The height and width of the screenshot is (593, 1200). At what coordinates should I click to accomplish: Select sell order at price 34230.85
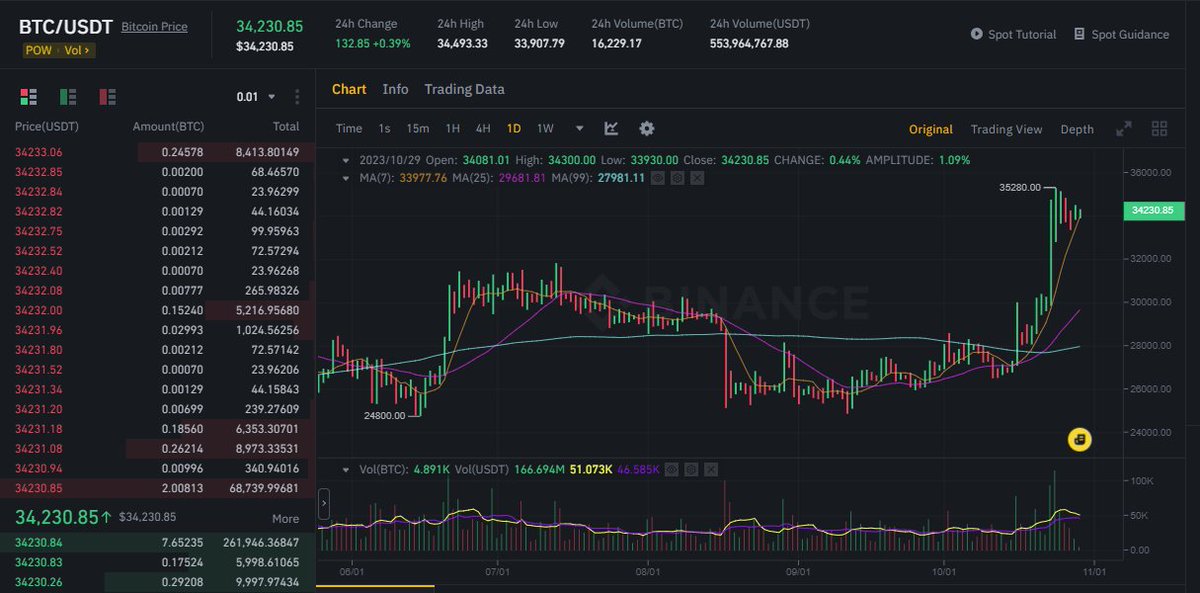pyautogui.click(x=157, y=488)
